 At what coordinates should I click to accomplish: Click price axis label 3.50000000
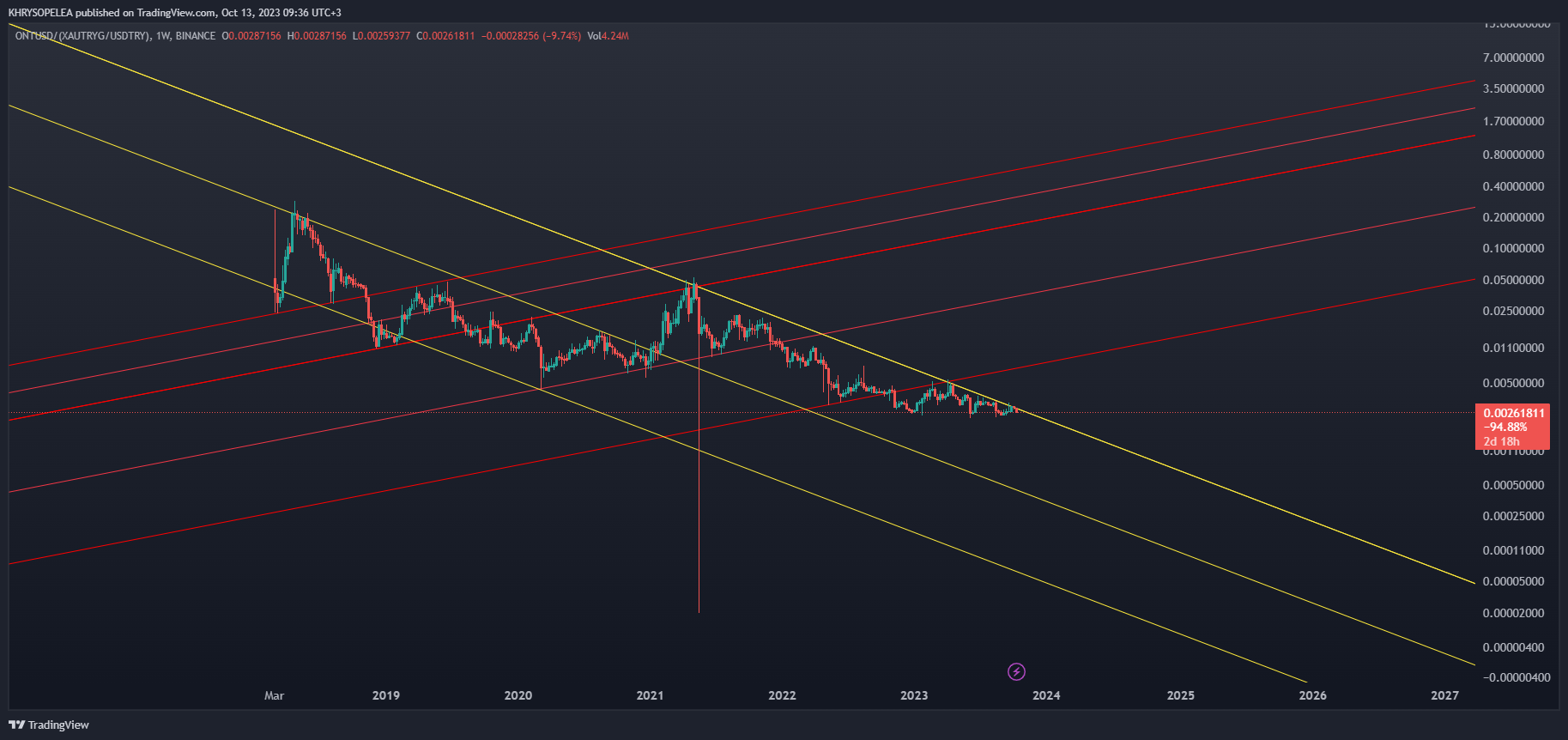1513,88
